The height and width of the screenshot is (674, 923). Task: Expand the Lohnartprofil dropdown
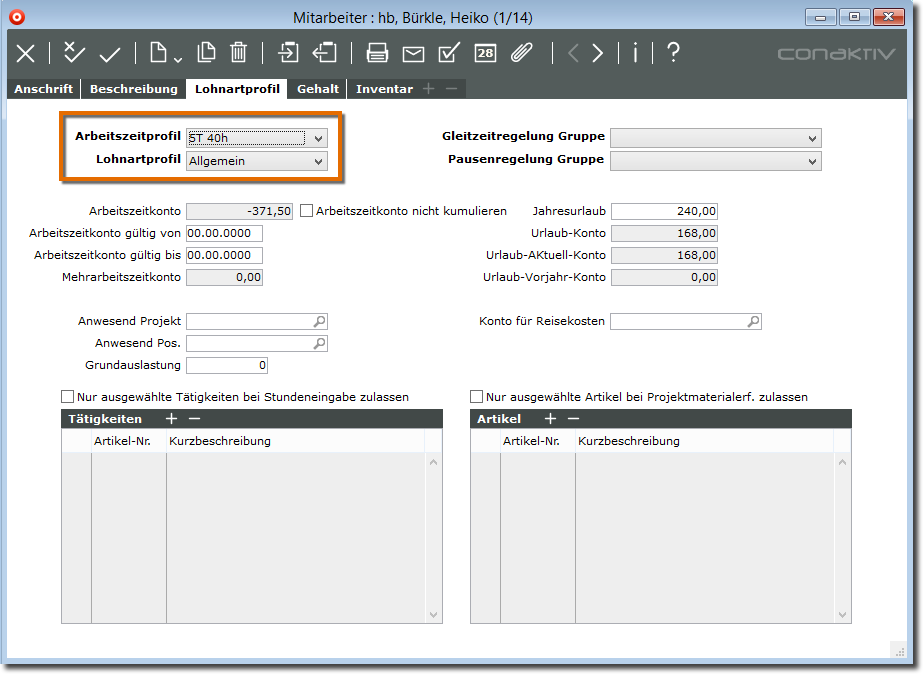click(x=318, y=161)
